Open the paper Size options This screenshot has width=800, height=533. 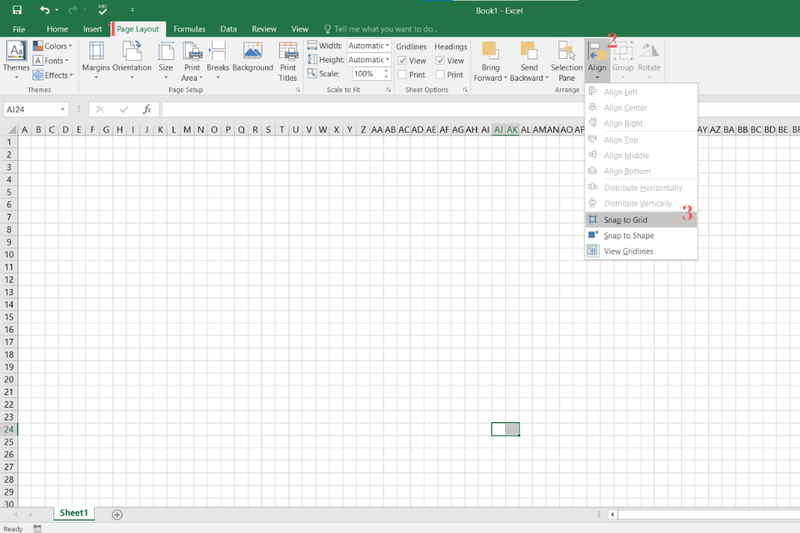click(x=166, y=60)
